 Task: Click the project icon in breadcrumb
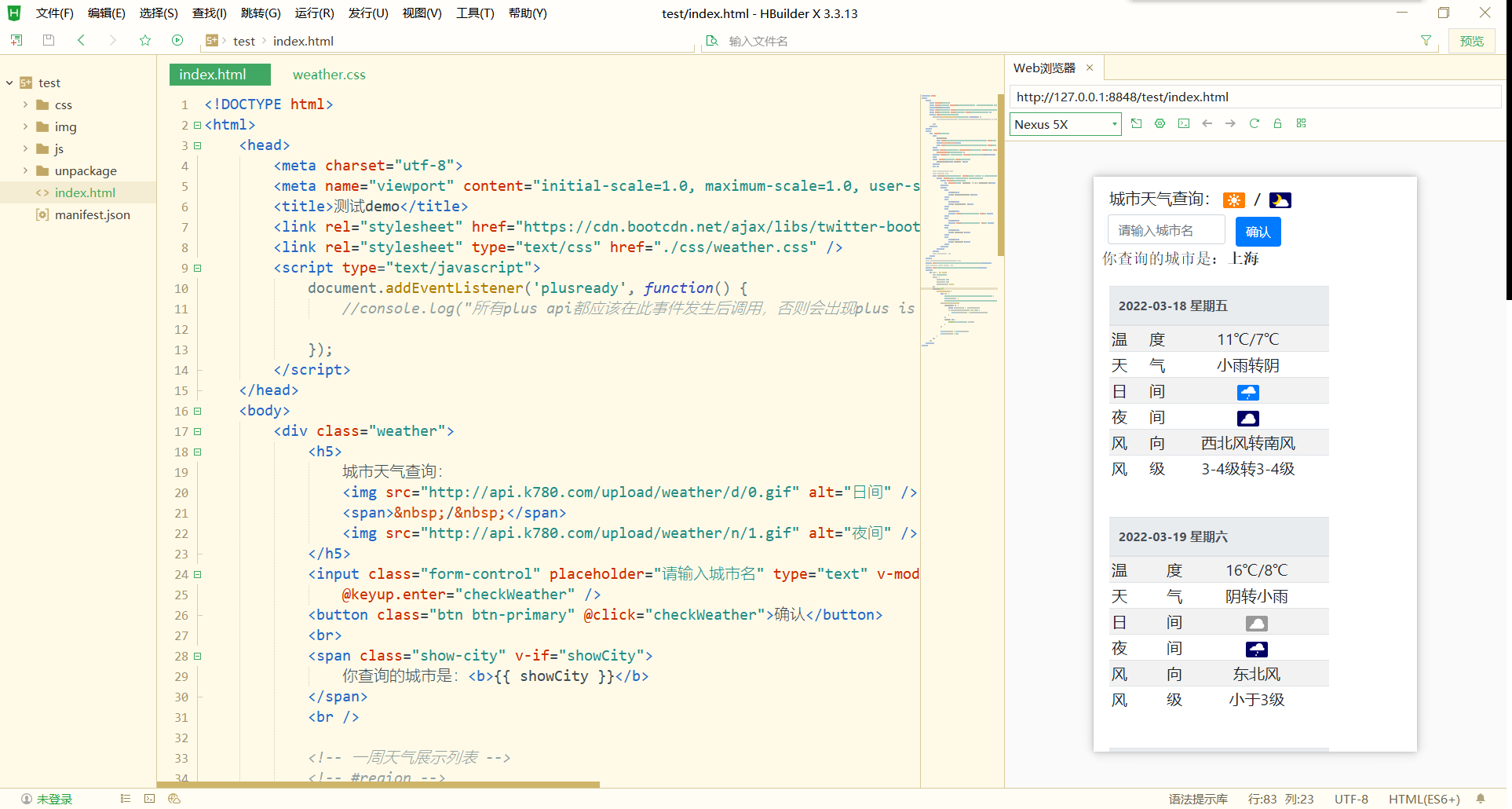[212, 40]
